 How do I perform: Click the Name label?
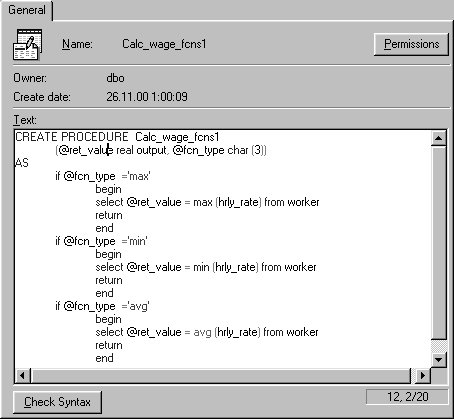pos(77,44)
